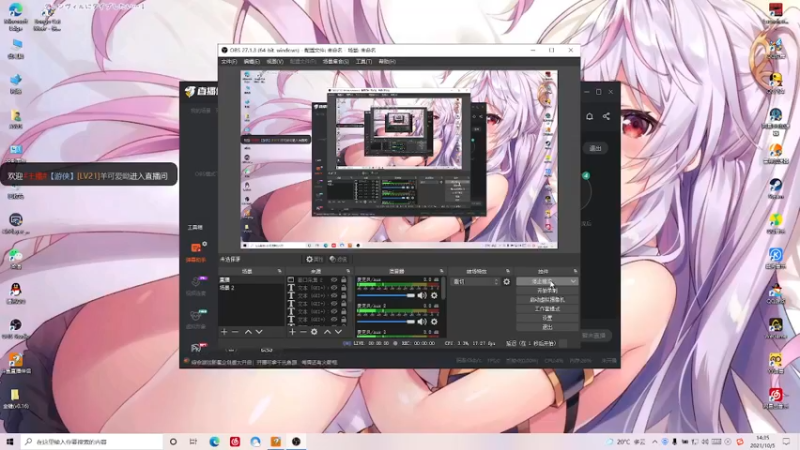Image resolution: width=800 pixels, height=450 pixels.
Task: Pop out the 转场特效 transitions dock via its header icon
Action: tap(508, 271)
